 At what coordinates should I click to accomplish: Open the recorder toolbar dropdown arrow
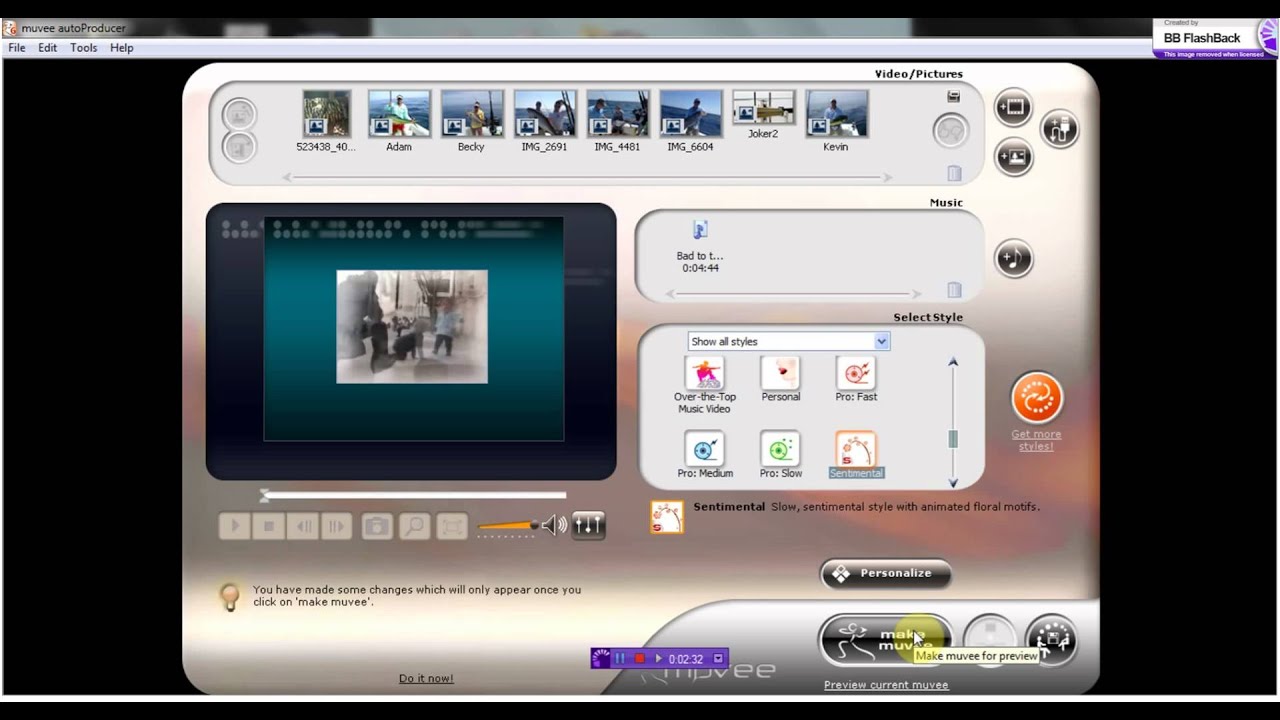pyautogui.click(x=718, y=659)
